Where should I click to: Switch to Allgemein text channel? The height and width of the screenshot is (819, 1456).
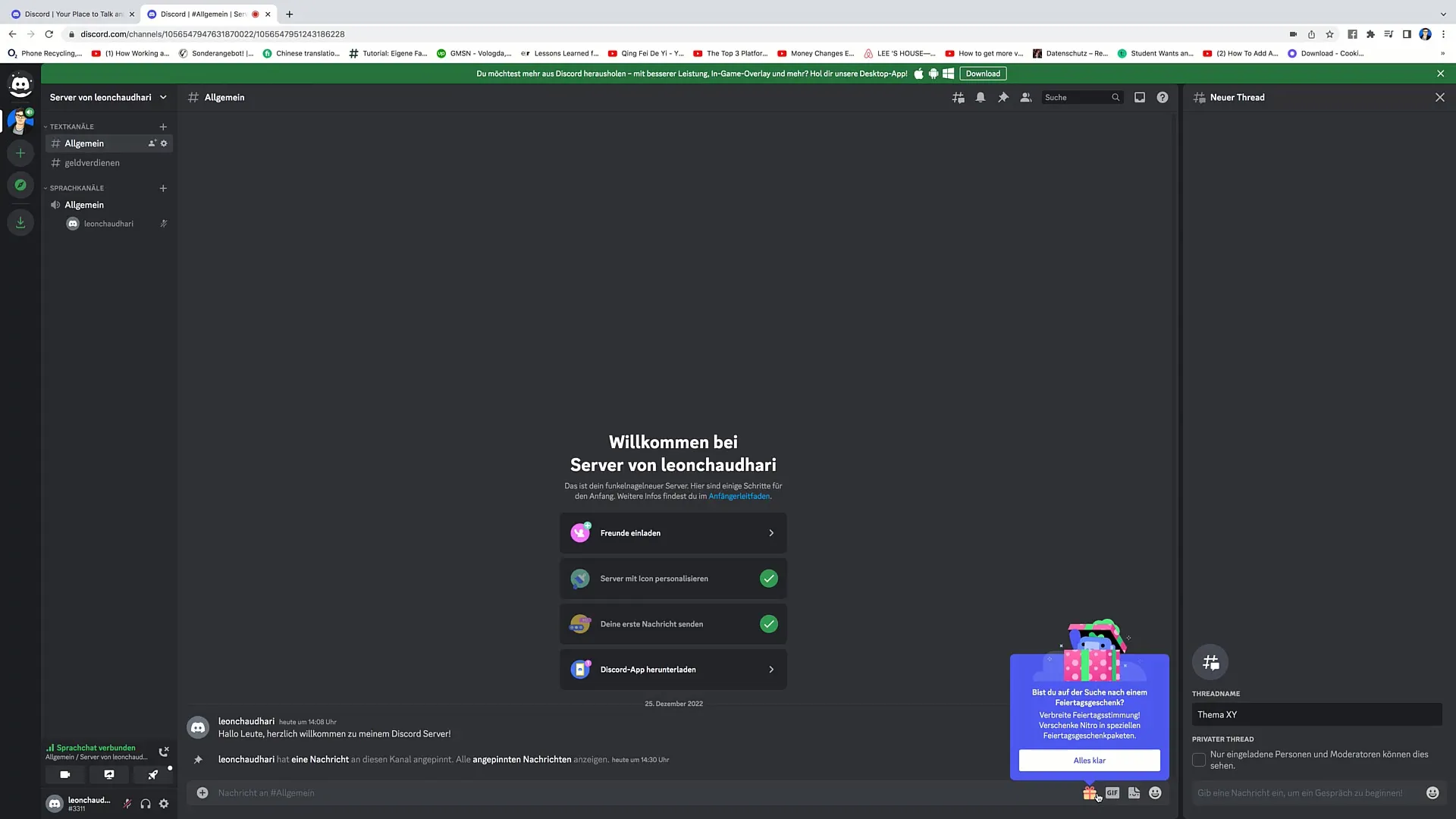(84, 143)
